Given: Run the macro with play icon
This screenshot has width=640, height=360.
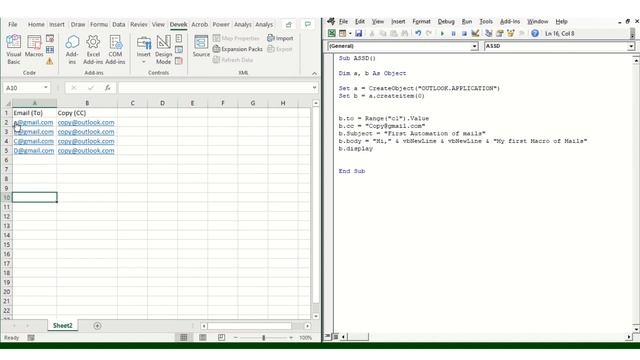Looking at the screenshot, I should pyautogui.click(x=442, y=33).
